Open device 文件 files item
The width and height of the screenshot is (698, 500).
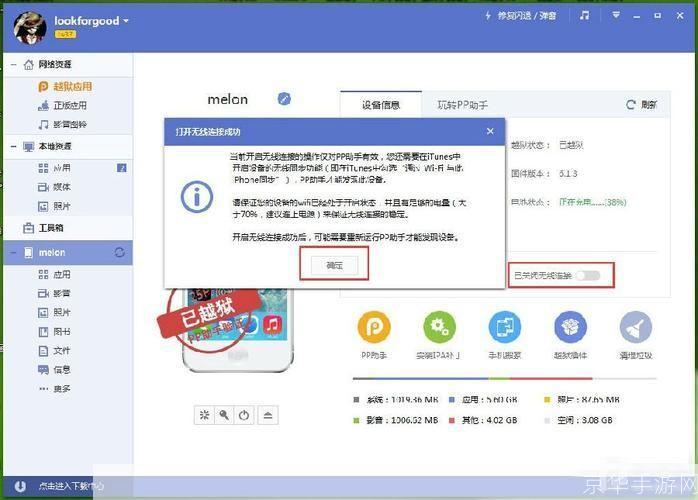55,350
